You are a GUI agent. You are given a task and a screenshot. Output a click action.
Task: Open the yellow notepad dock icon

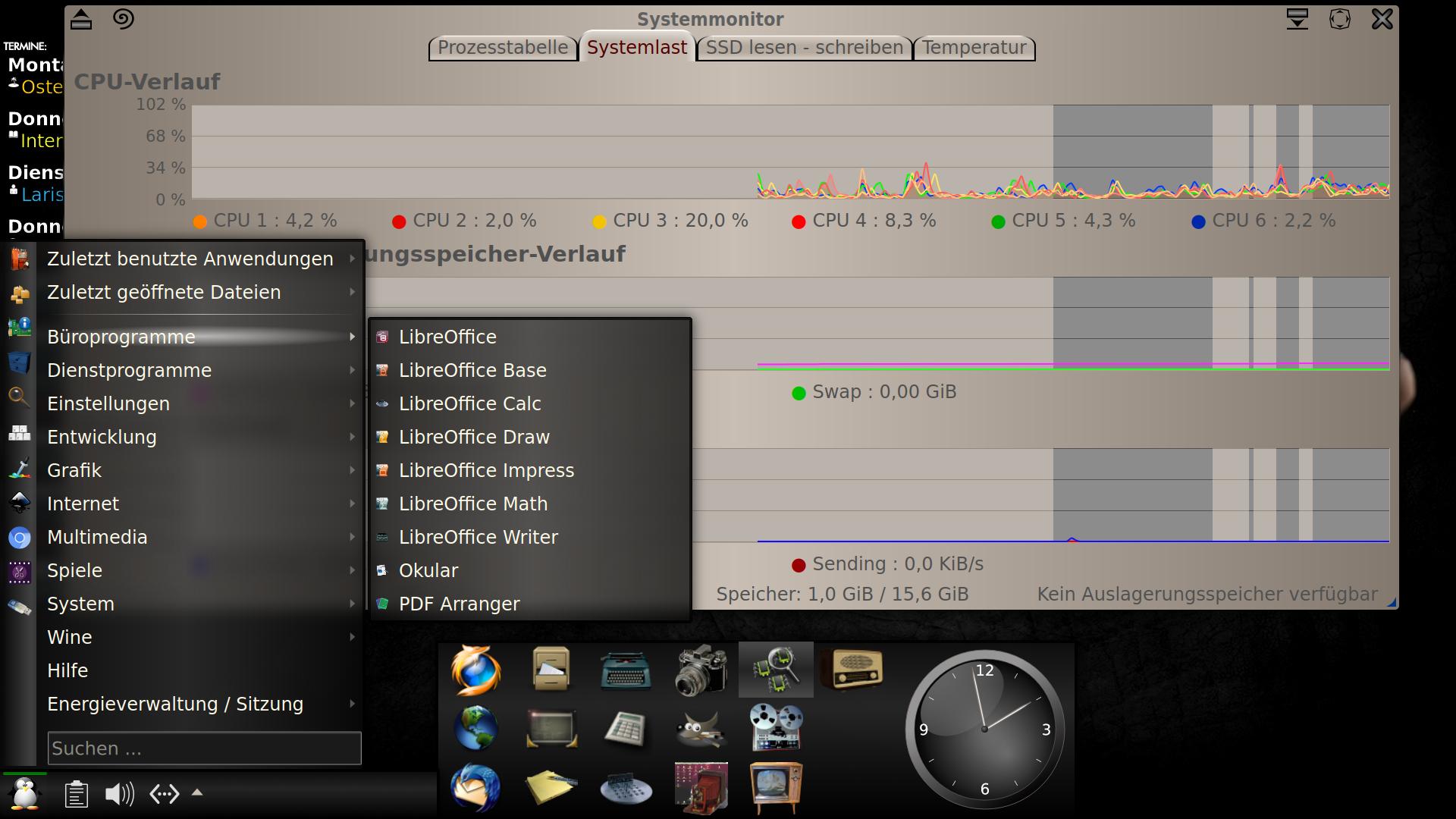(x=551, y=788)
